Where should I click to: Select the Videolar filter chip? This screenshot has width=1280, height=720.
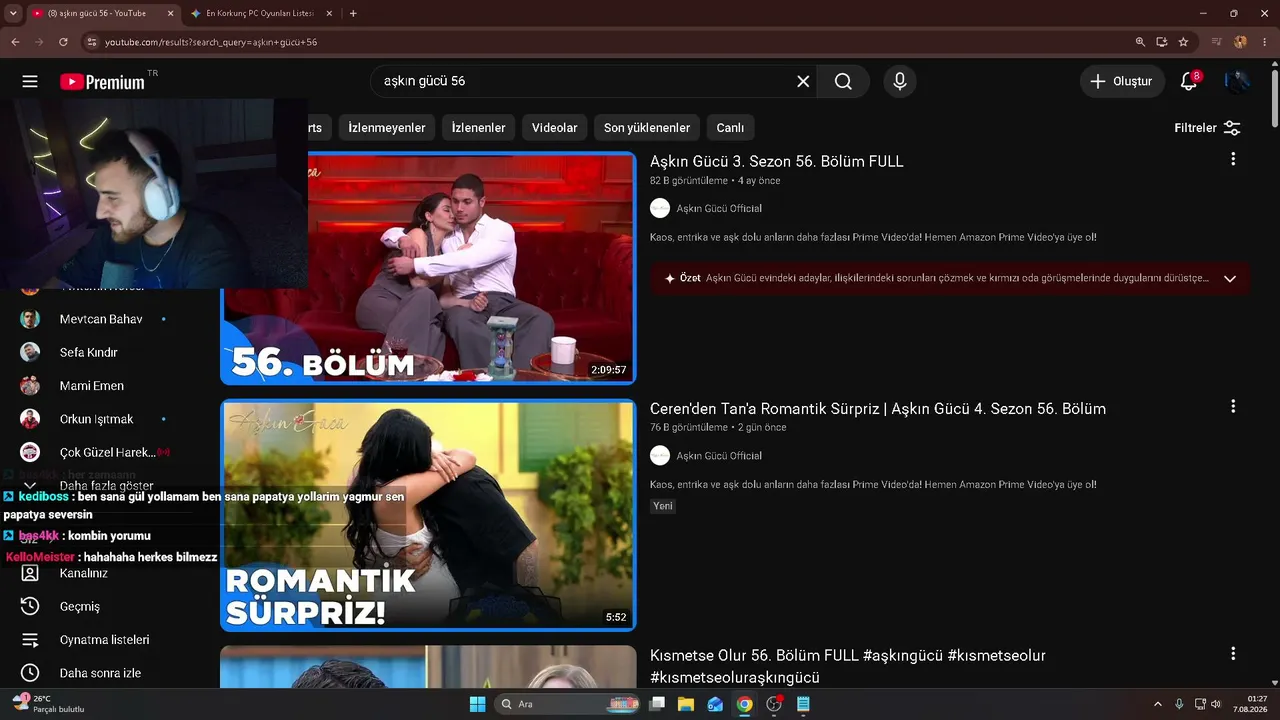555,128
